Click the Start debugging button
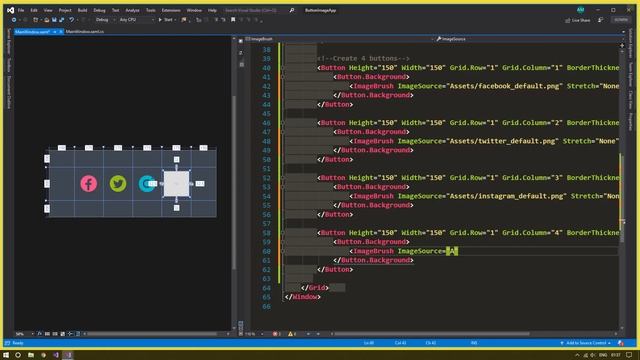640x360 pixels. point(166,20)
